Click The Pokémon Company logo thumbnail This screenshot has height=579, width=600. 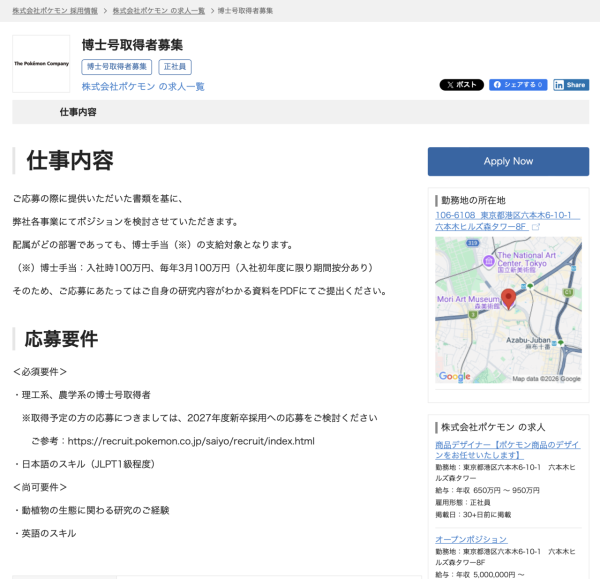pos(41,64)
